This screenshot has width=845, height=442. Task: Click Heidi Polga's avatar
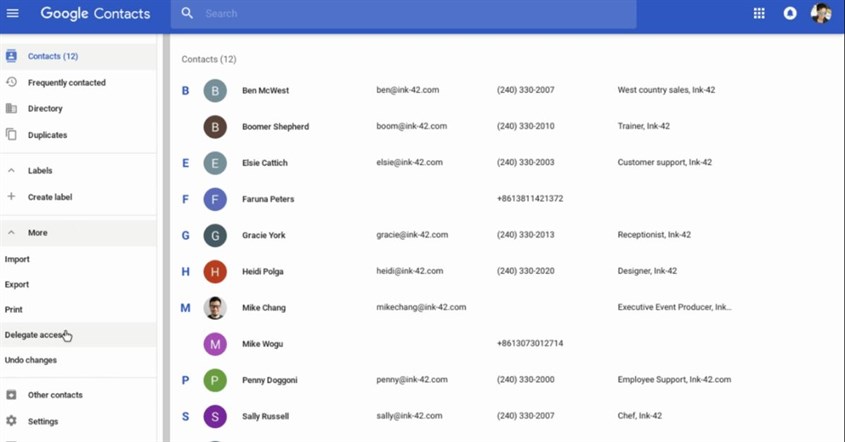coord(215,272)
